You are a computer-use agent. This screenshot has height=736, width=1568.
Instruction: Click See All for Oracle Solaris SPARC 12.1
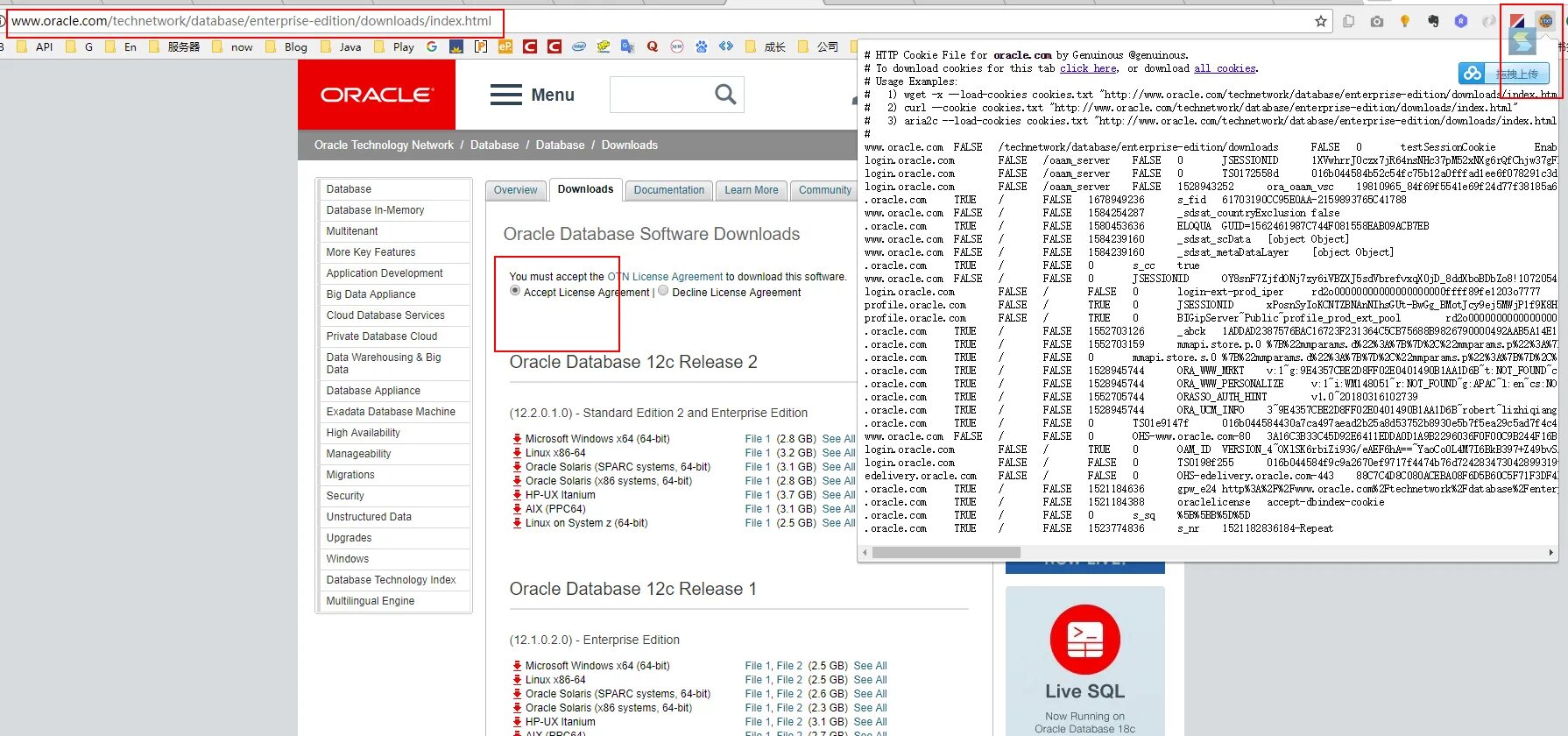870,694
